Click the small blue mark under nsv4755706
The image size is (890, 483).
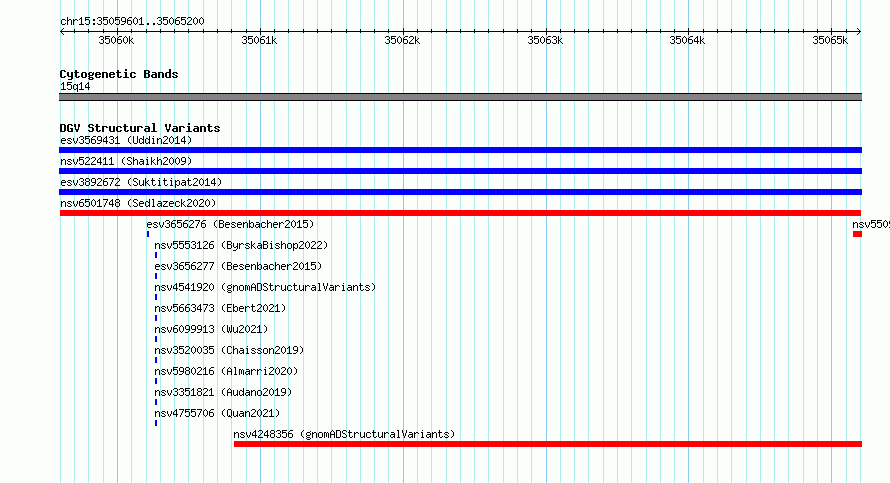[x=156, y=423]
